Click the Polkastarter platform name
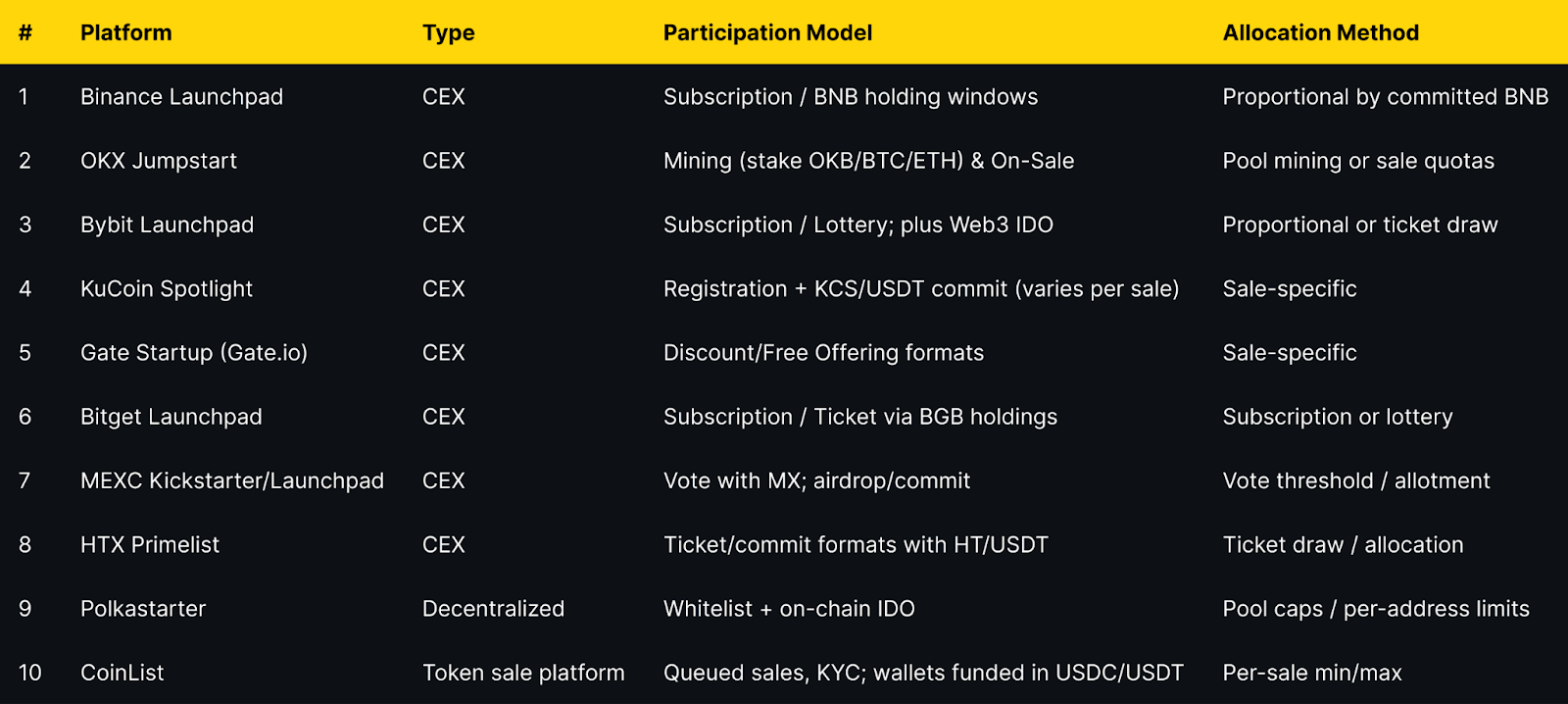This screenshot has width=1568, height=704. tap(143, 608)
